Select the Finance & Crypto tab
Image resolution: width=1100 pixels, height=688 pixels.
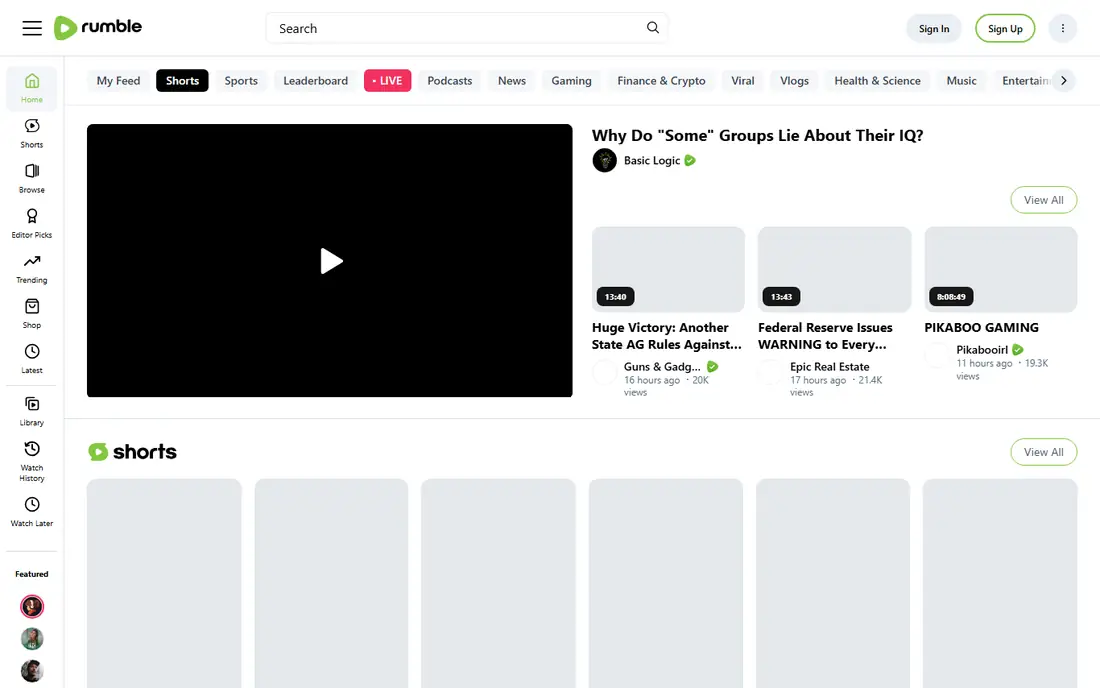point(662,81)
